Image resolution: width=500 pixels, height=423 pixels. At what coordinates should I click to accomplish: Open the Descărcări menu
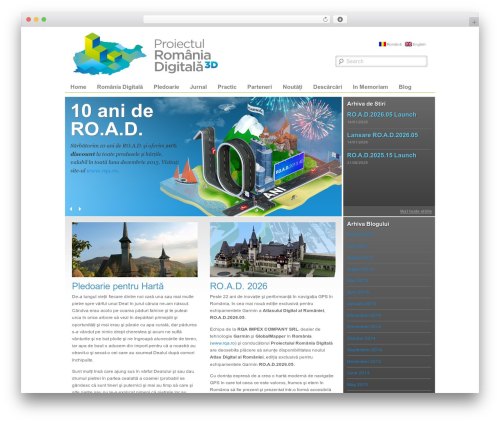coord(327,87)
